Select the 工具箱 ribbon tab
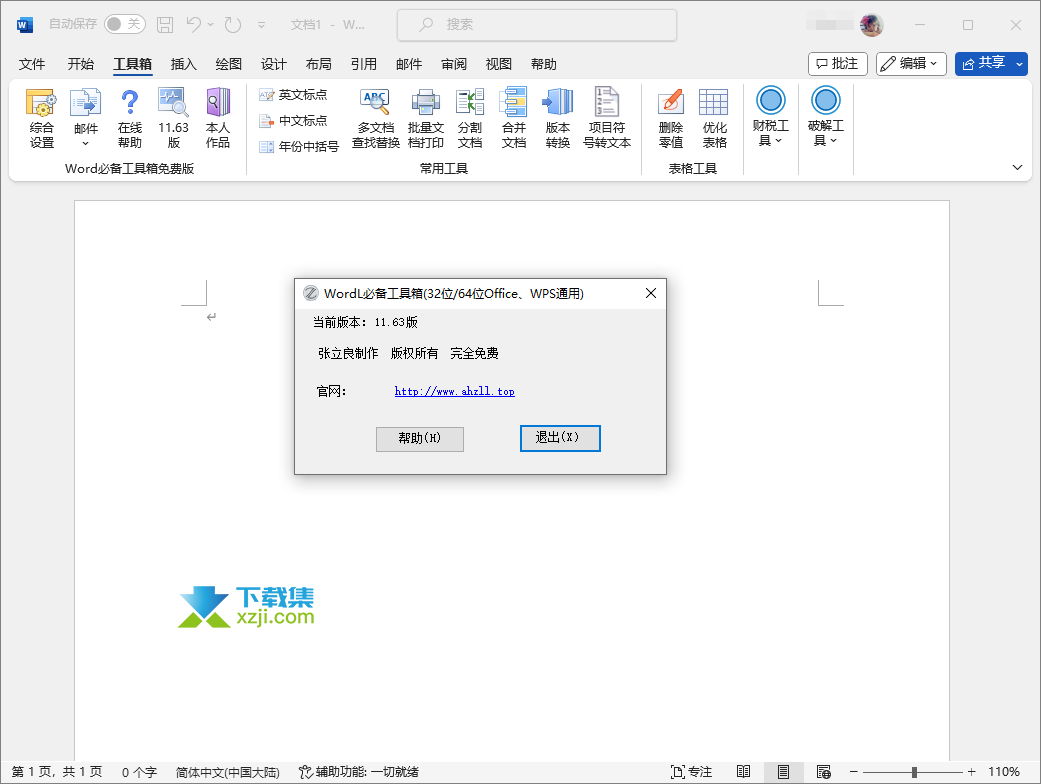Screen dimensions: 1041x784 tap(133, 64)
